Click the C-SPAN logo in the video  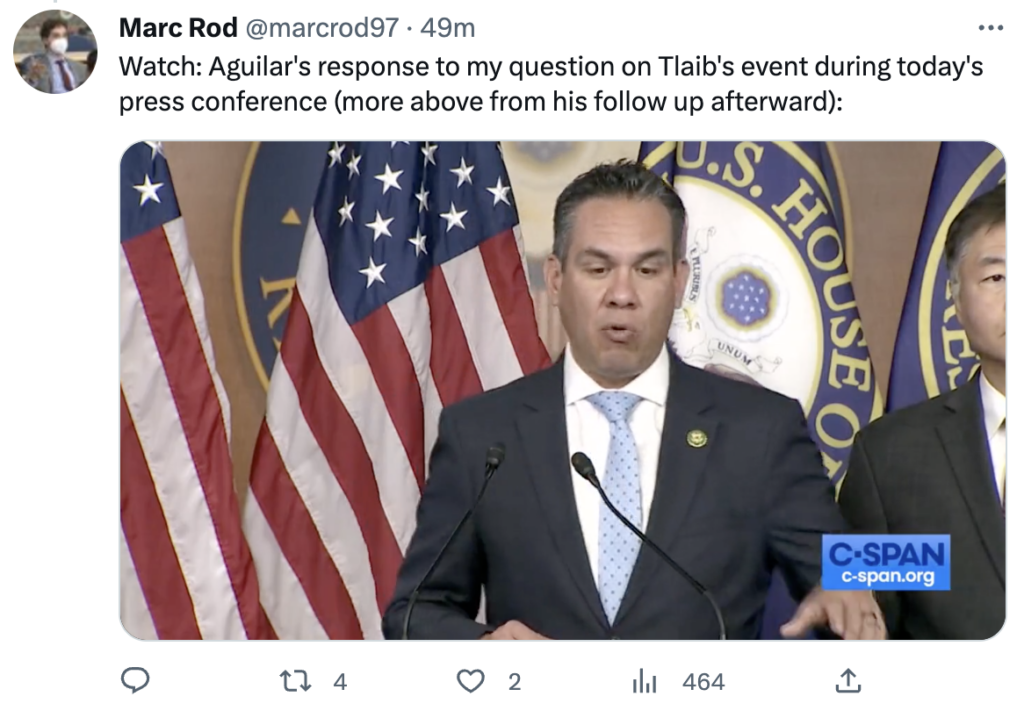pos(885,553)
